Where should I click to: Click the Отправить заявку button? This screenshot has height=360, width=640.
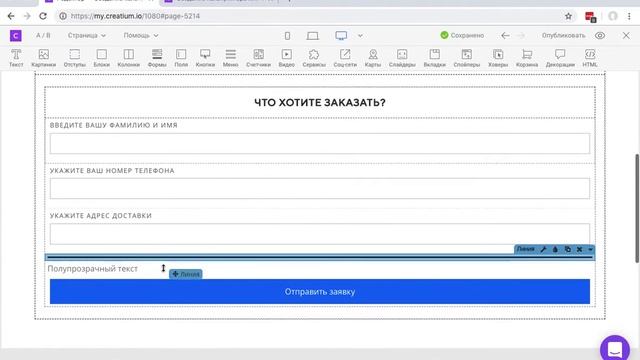(320, 291)
